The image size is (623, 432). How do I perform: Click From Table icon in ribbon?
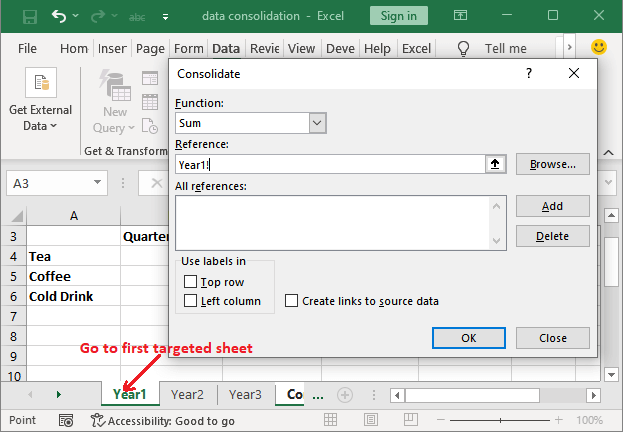pos(150,102)
